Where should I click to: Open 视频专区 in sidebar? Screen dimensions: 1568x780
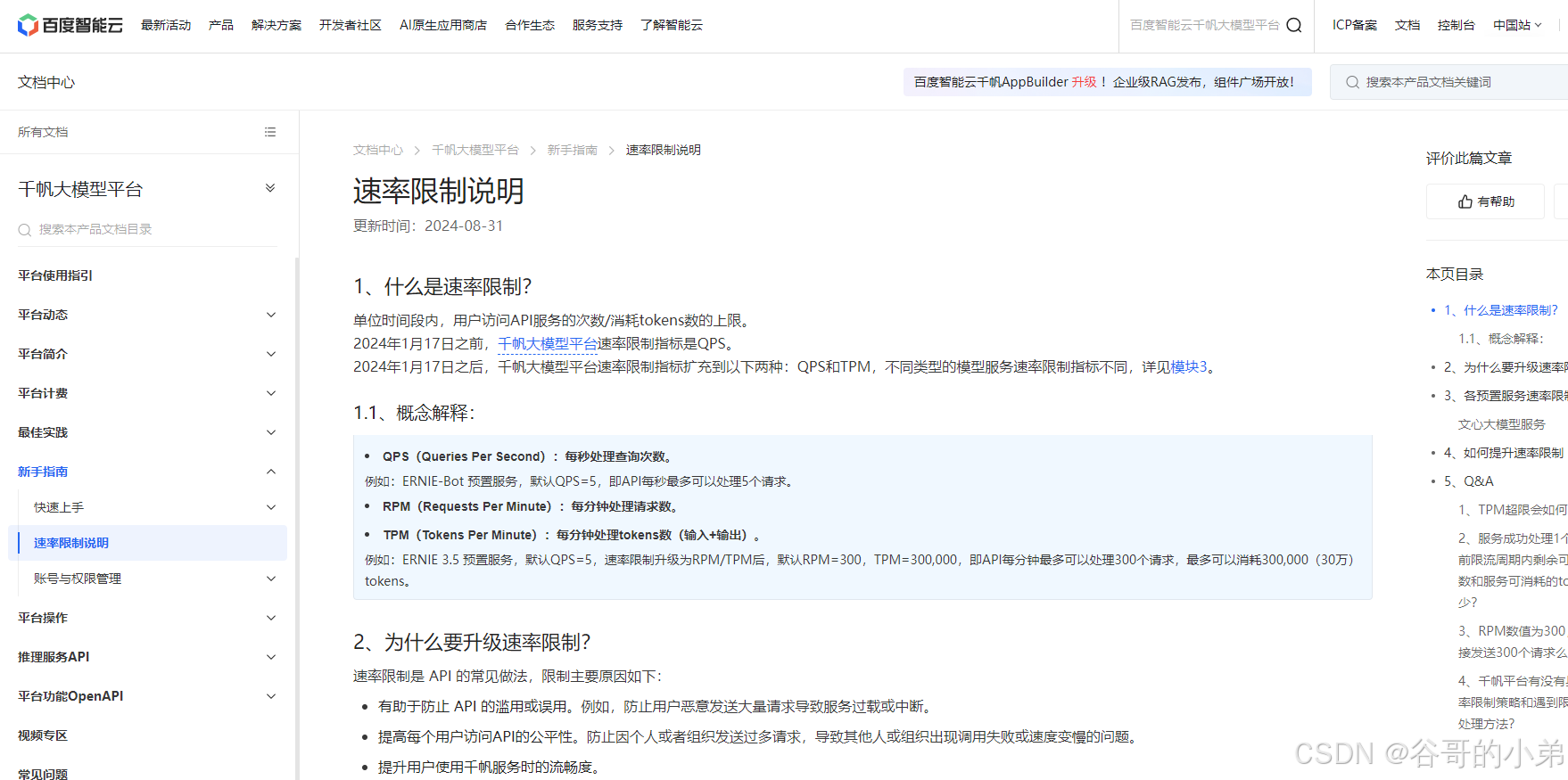coord(43,735)
